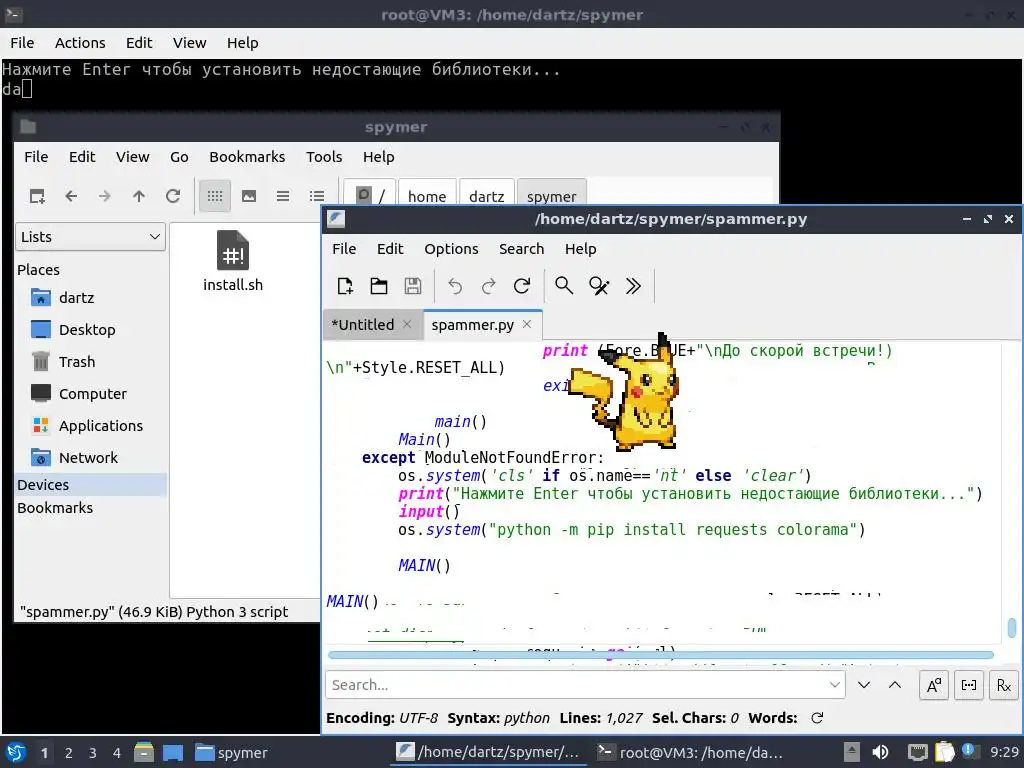Toggle Whole Word in FeatherPad search bar
This screenshot has width=1024, height=768.
[x=968, y=685]
